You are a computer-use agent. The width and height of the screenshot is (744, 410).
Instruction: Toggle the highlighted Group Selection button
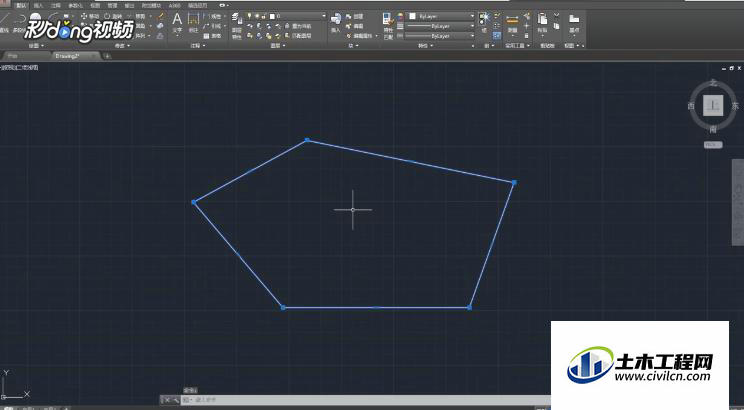497,36
